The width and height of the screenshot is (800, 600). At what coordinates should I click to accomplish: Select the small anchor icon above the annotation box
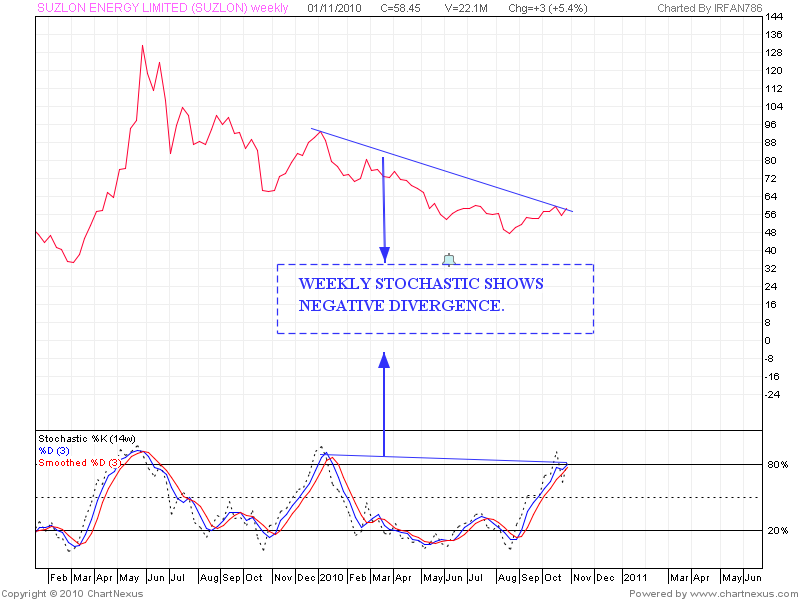point(450,259)
